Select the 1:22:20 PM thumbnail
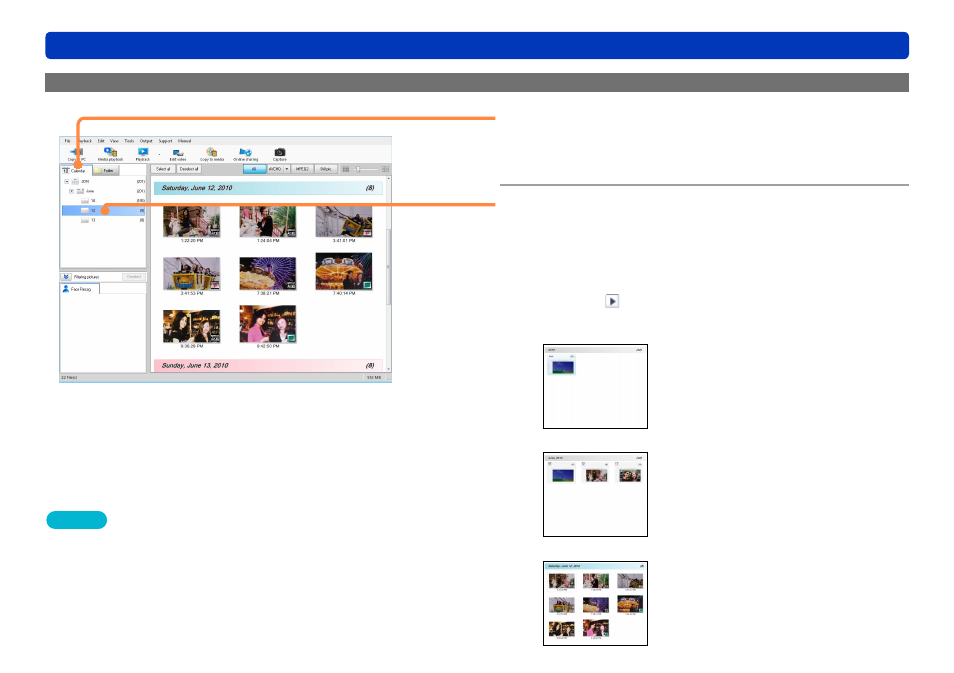954x673 pixels. pyautogui.click(x=192, y=221)
